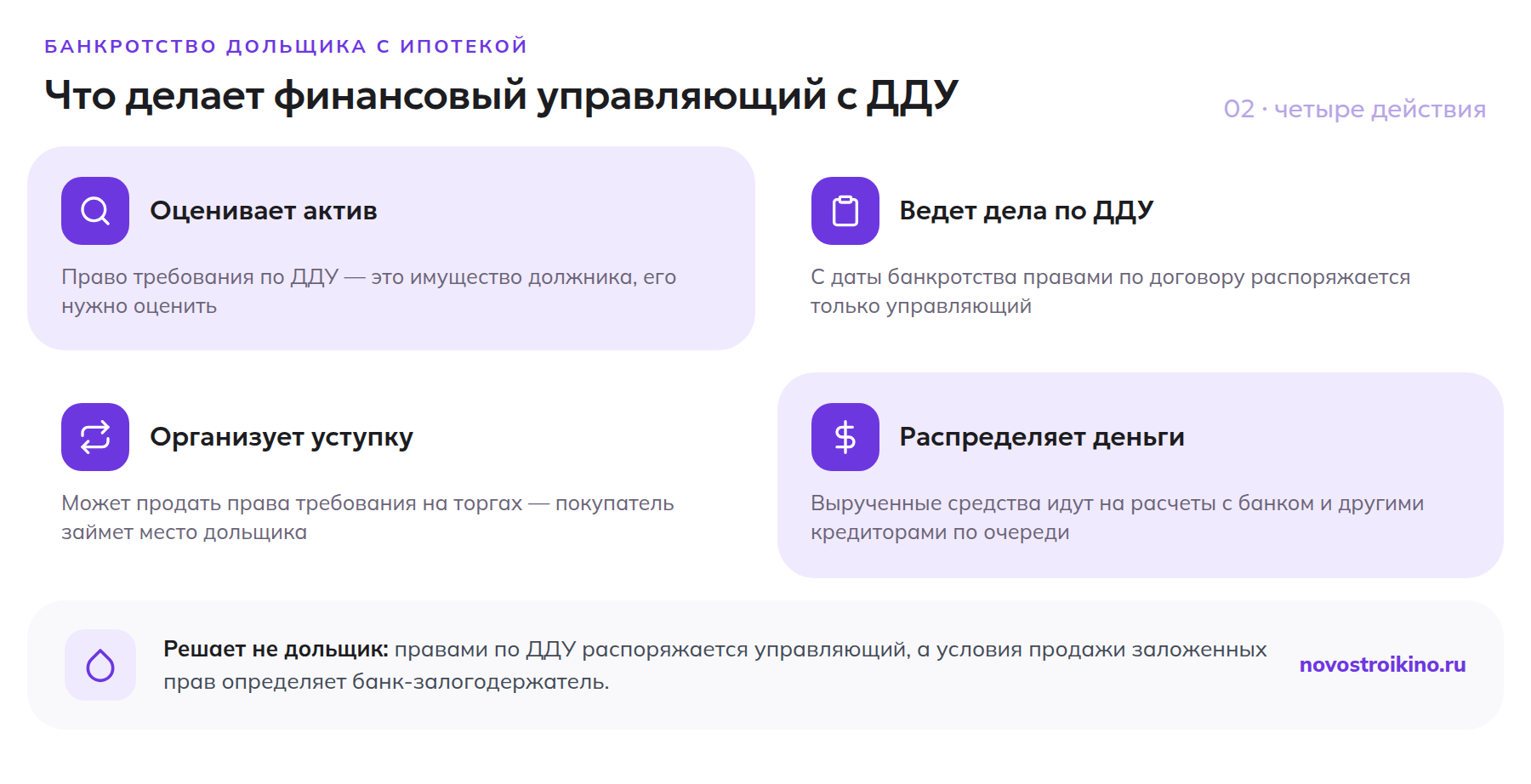Click the dollar icon beside Распределяет деньги

click(845, 437)
